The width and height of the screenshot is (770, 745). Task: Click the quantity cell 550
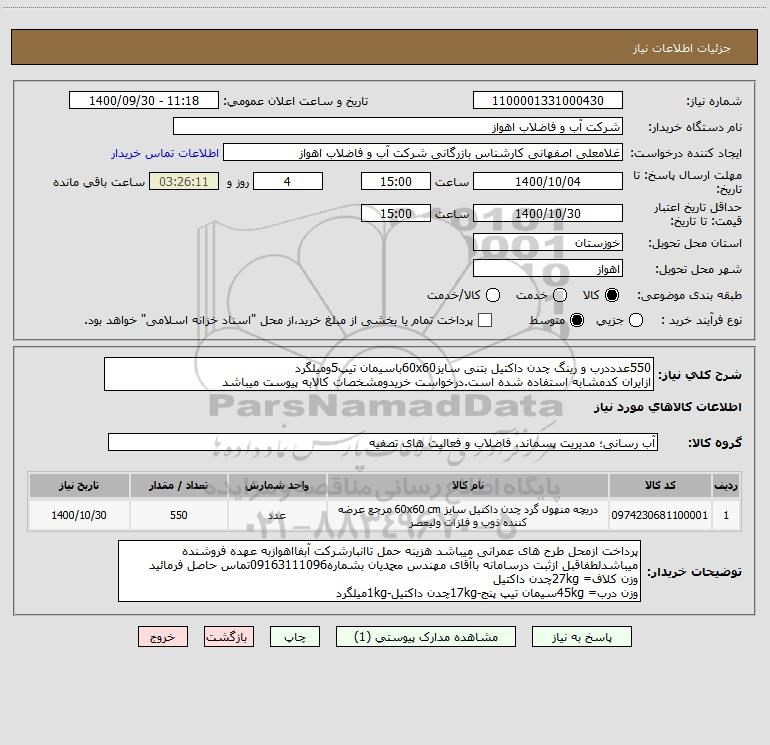tap(179, 515)
